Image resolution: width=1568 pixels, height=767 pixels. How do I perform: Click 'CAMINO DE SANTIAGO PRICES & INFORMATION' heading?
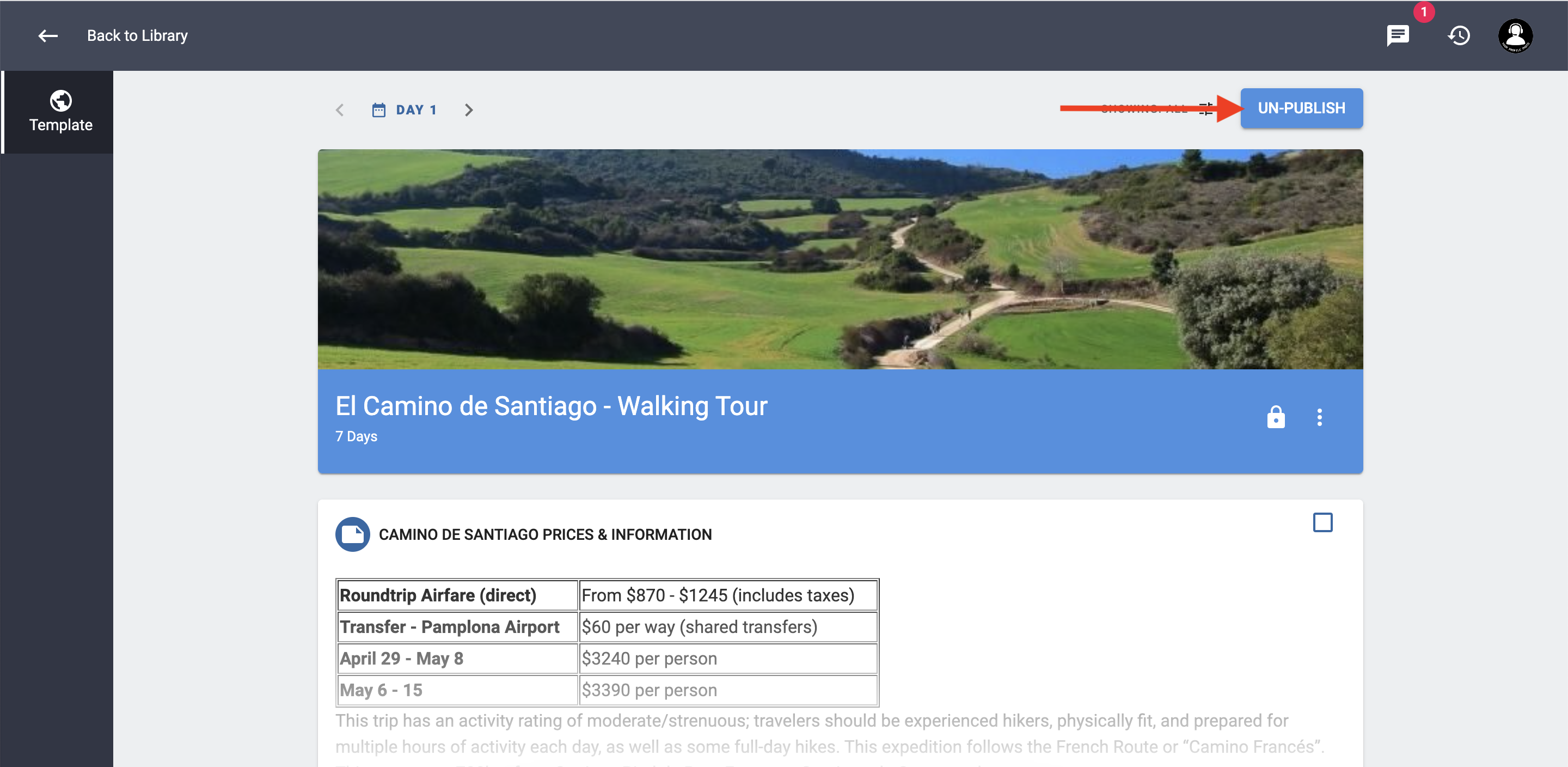[x=545, y=535]
